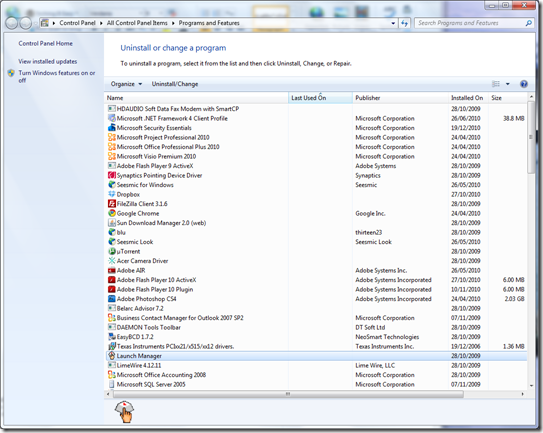
Task: Click the Microsoft Visio Premium 2010 icon
Action: (112, 156)
